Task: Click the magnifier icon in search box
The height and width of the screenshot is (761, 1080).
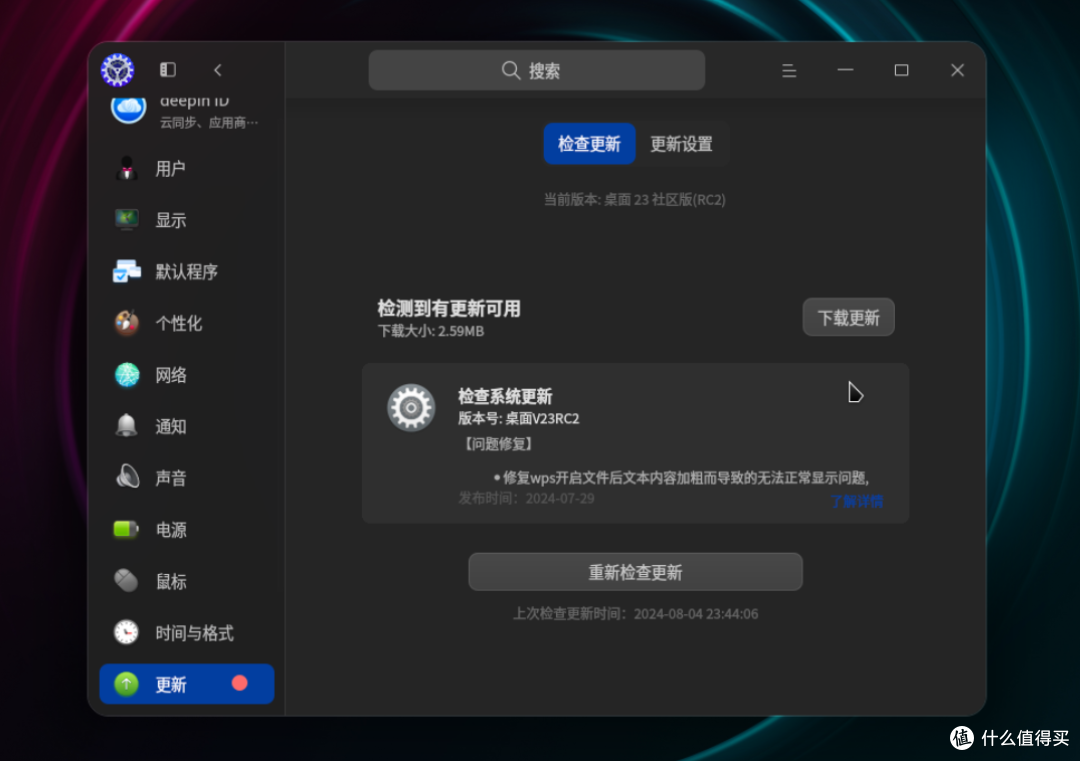Action: coord(510,70)
